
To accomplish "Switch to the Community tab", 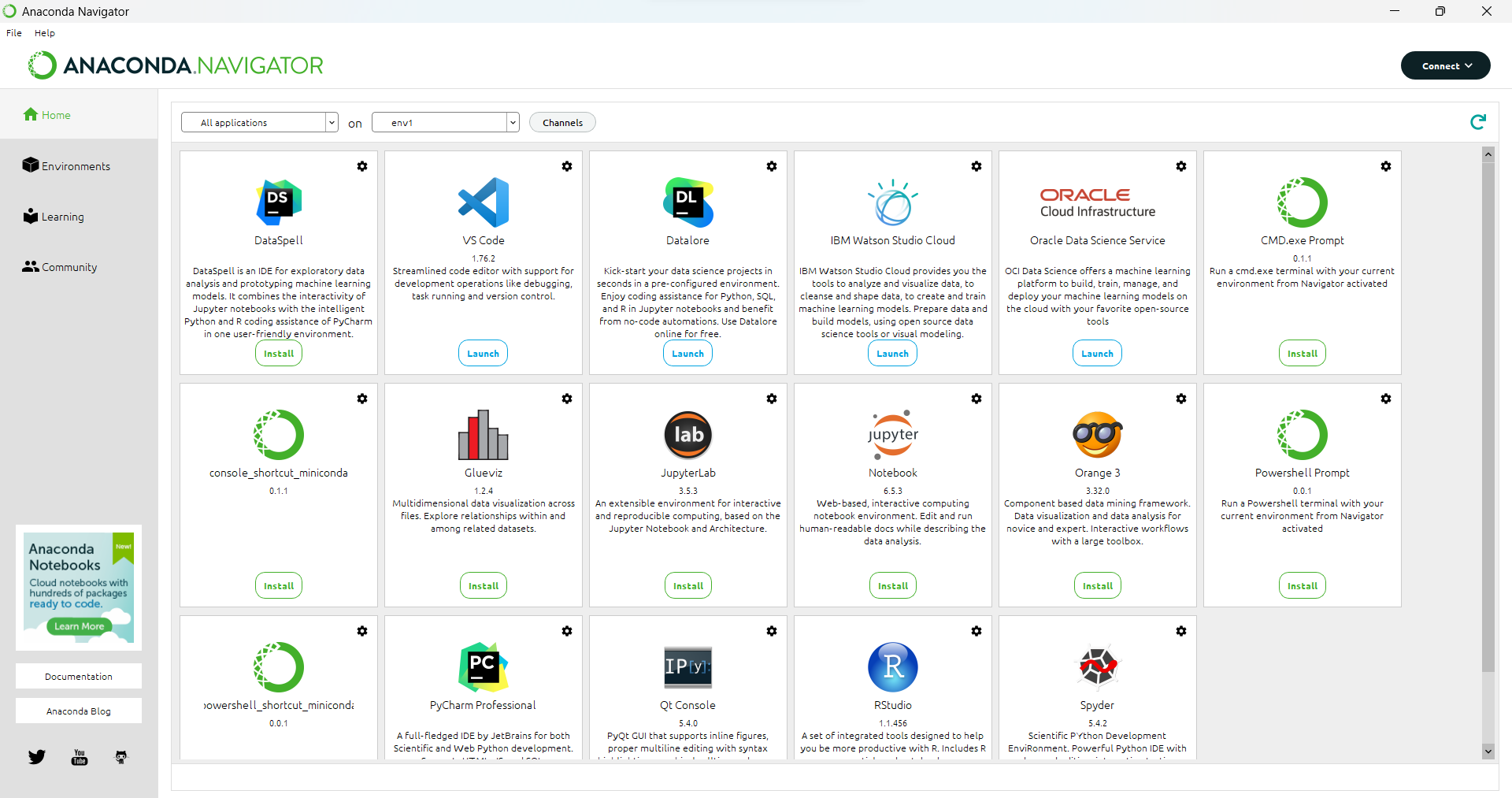I will click(79, 267).
